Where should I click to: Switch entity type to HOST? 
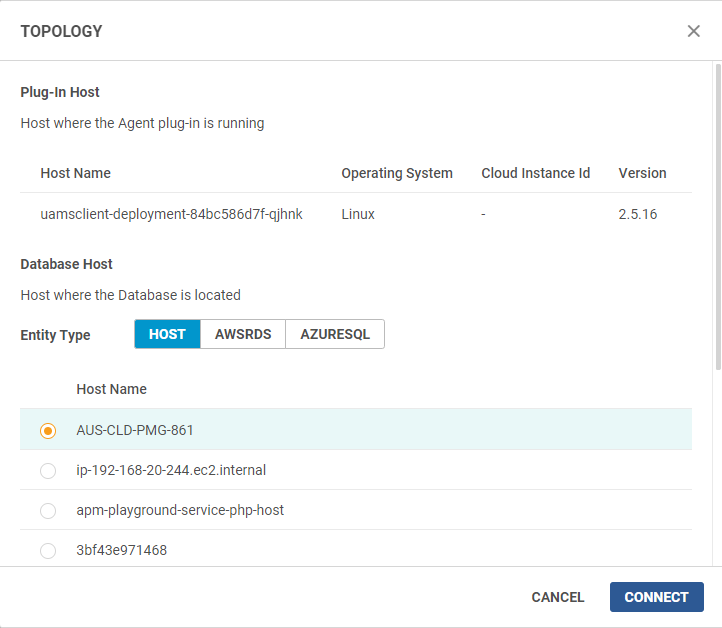[x=167, y=334]
